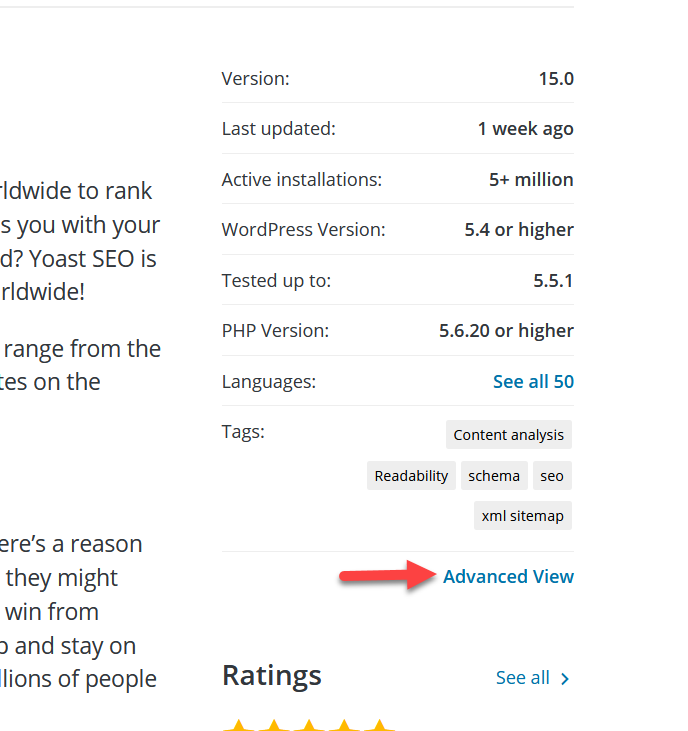The height and width of the screenshot is (731, 688).
Task: Open the Readability tag
Action: pyautogui.click(x=411, y=476)
